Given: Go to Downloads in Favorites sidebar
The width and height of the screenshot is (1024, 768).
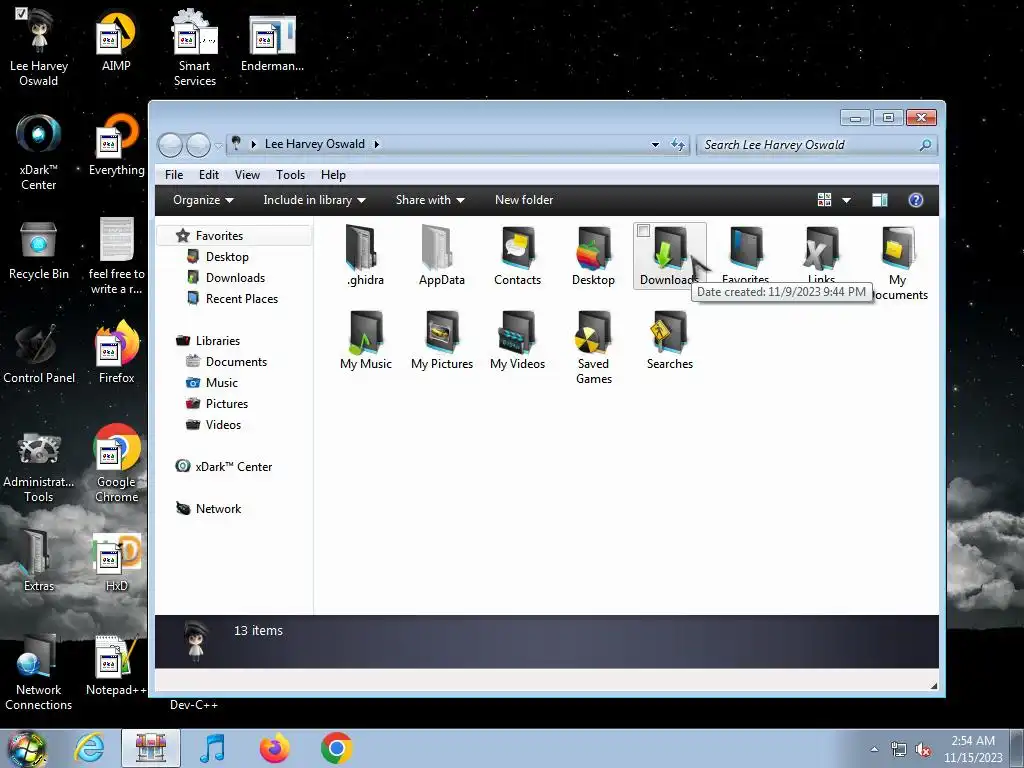Looking at the screenshot, I should pyautogui.click(x=235, y=278).
